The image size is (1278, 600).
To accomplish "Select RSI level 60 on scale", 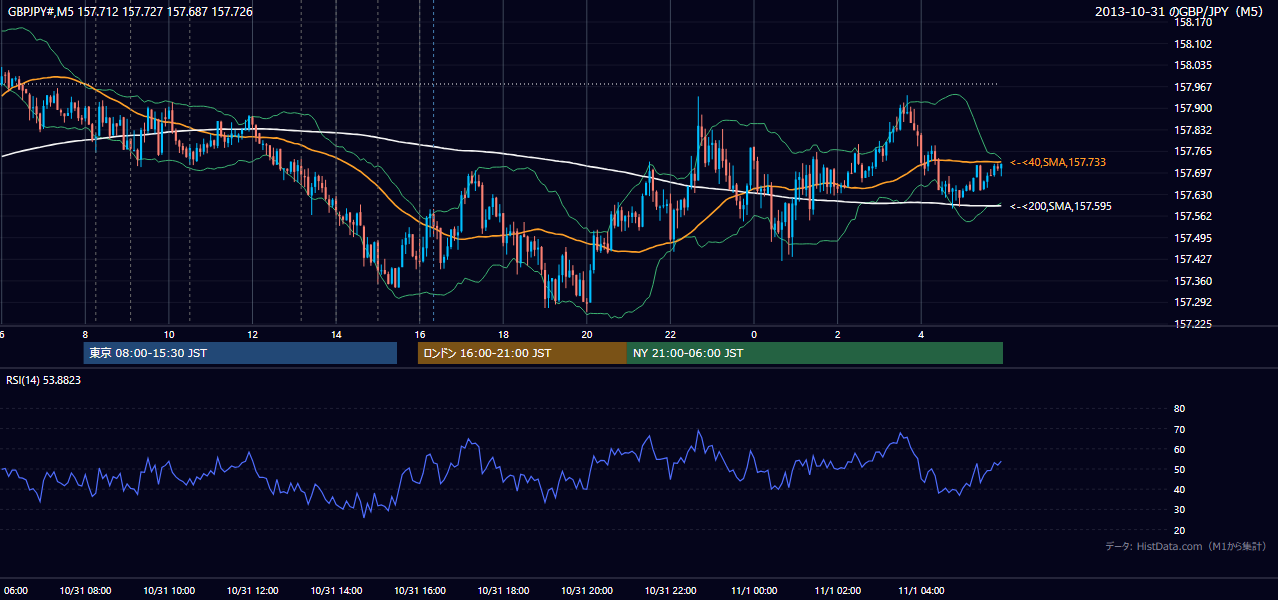I will [x=1179, y=449].
